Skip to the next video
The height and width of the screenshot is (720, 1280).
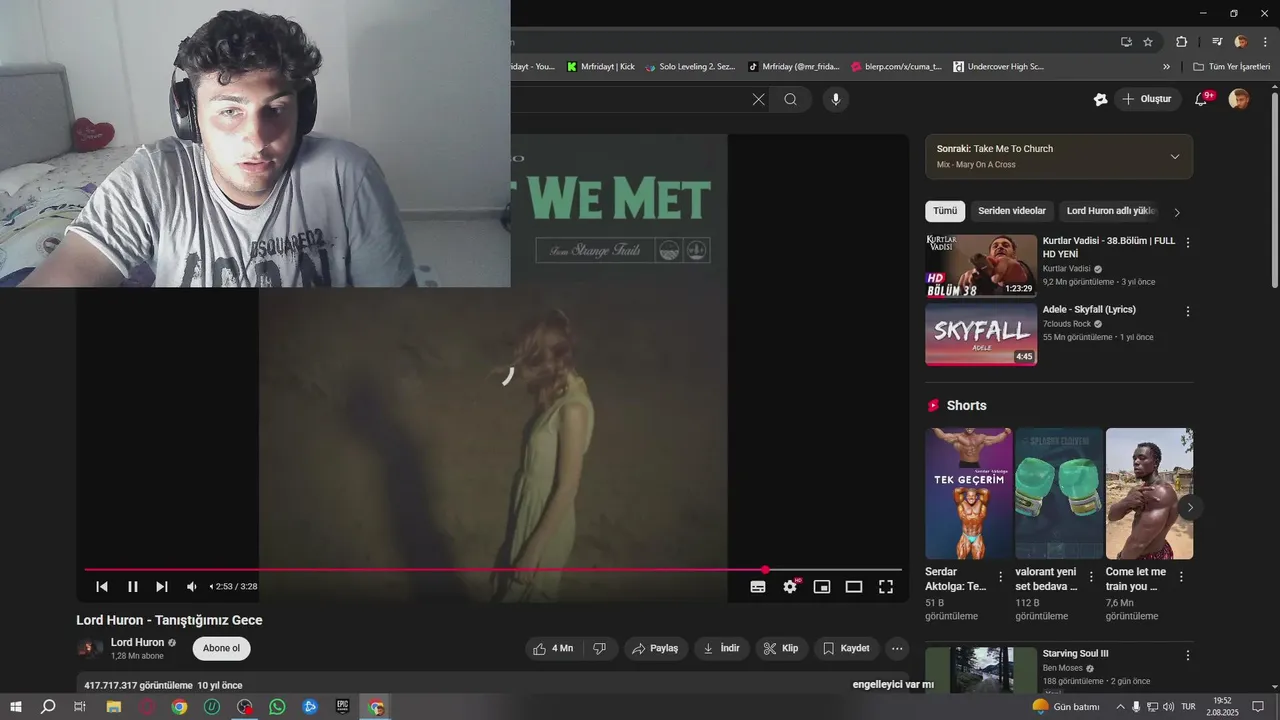162,587
